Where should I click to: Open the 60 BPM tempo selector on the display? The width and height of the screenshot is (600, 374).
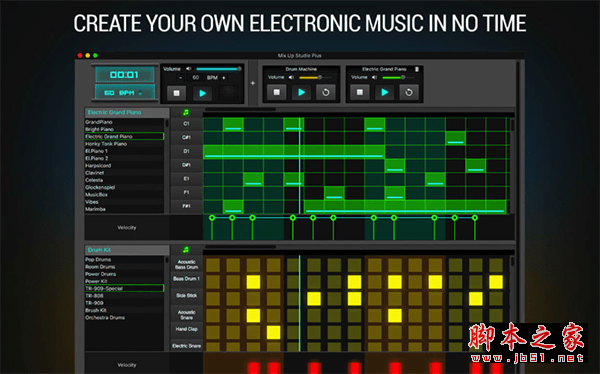coord(125,93)
